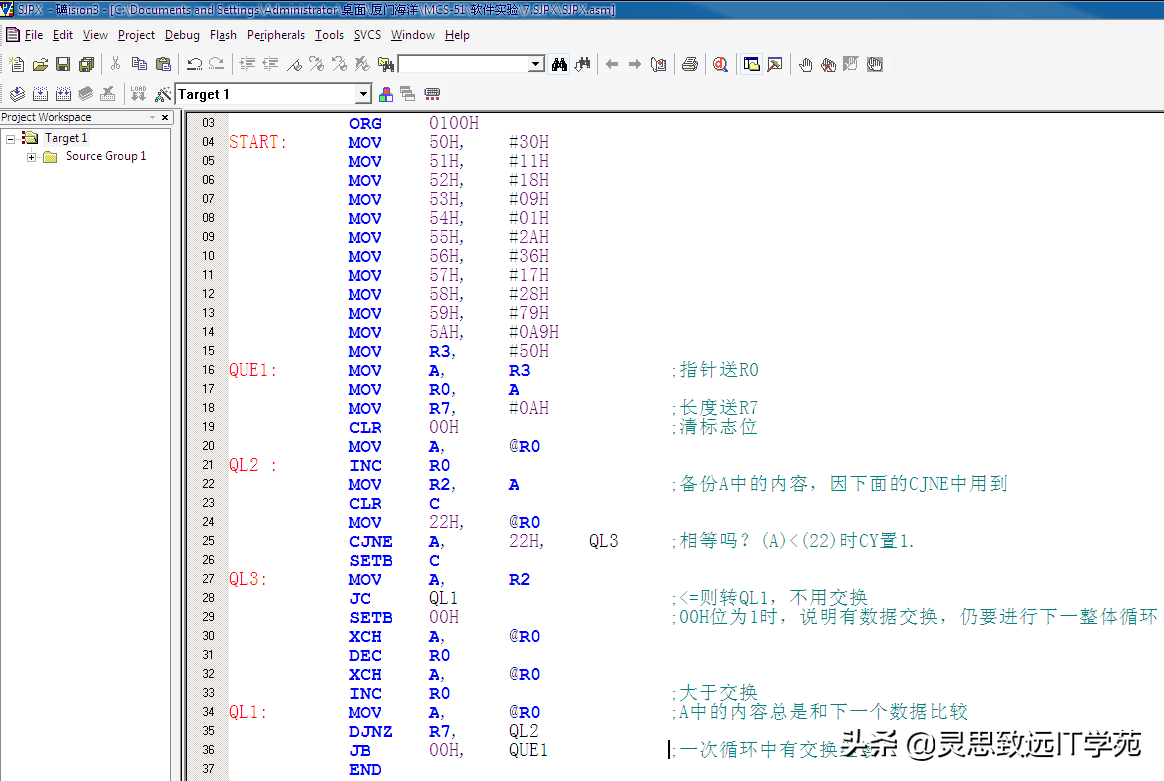Toggle Output window icon

pyautogui.click(x=775, y=65)
